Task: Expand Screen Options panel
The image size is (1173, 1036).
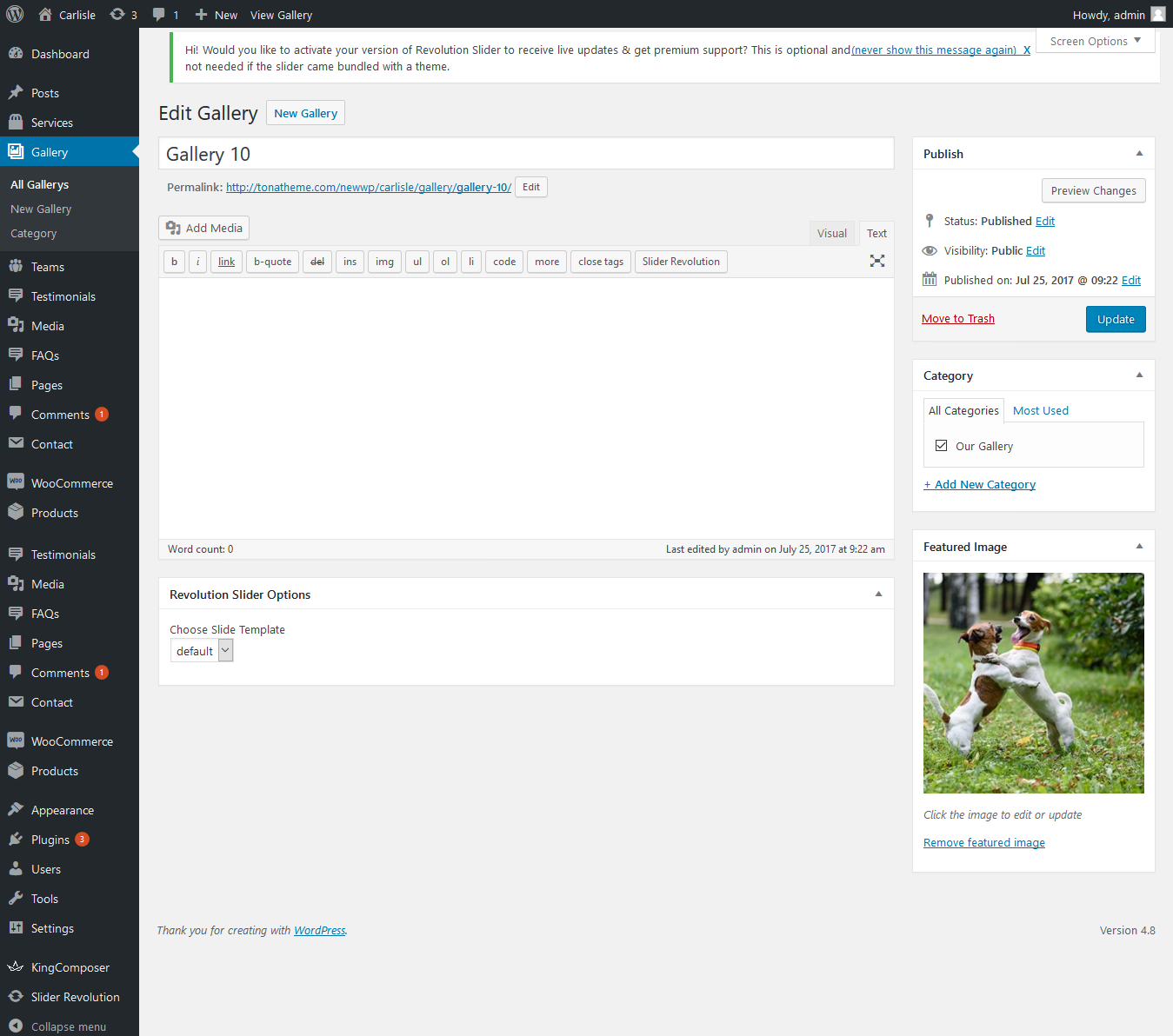Action: (x=1095, y=41)
